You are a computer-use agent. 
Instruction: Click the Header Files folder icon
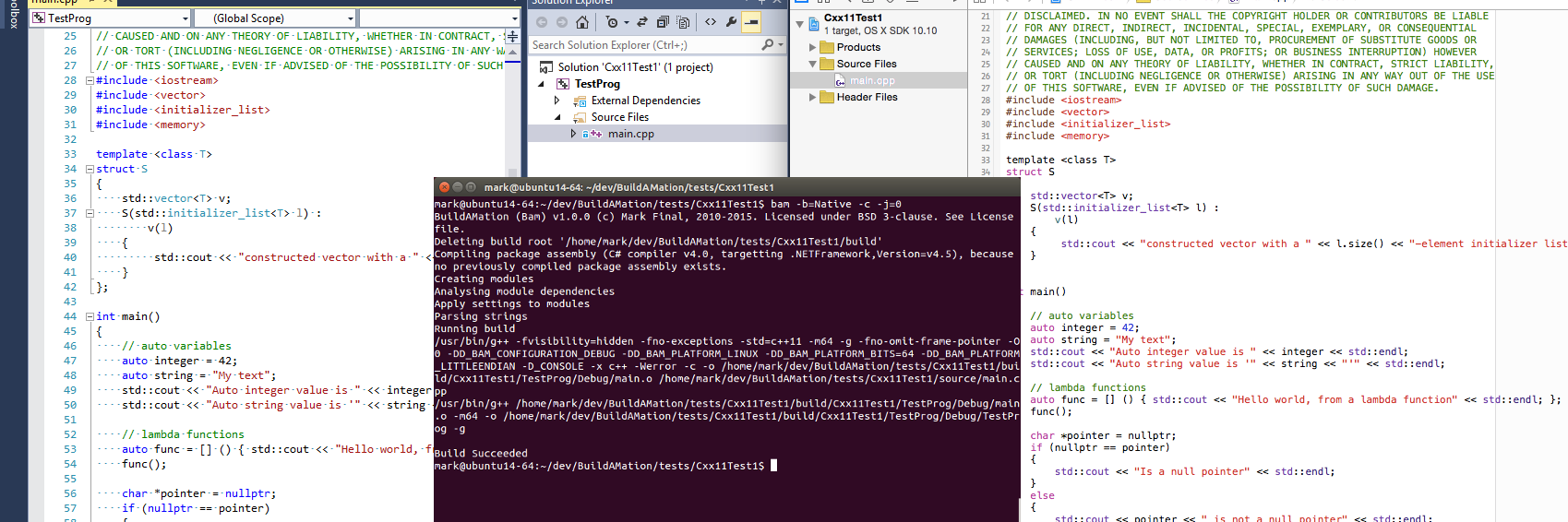[x=826, y=97]
